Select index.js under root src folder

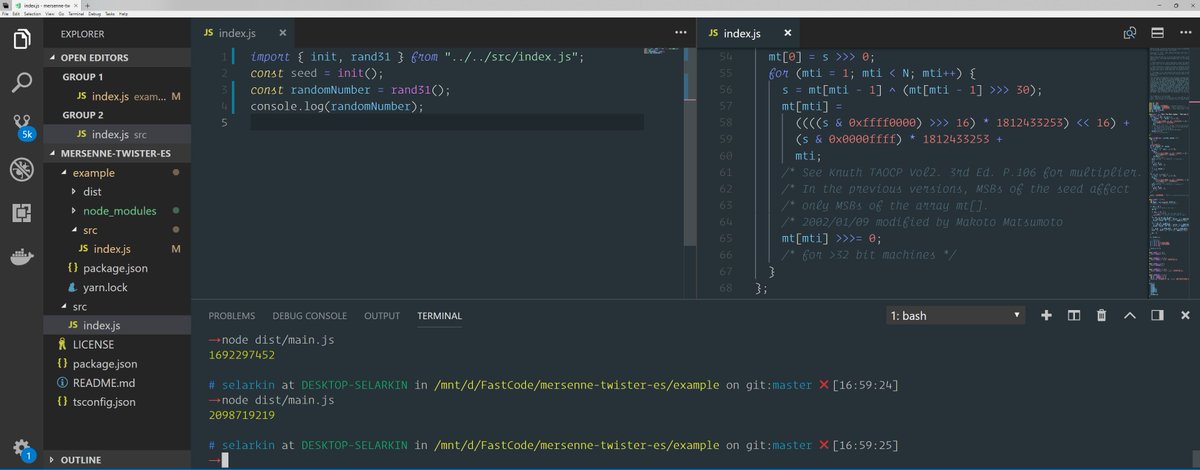117,325
